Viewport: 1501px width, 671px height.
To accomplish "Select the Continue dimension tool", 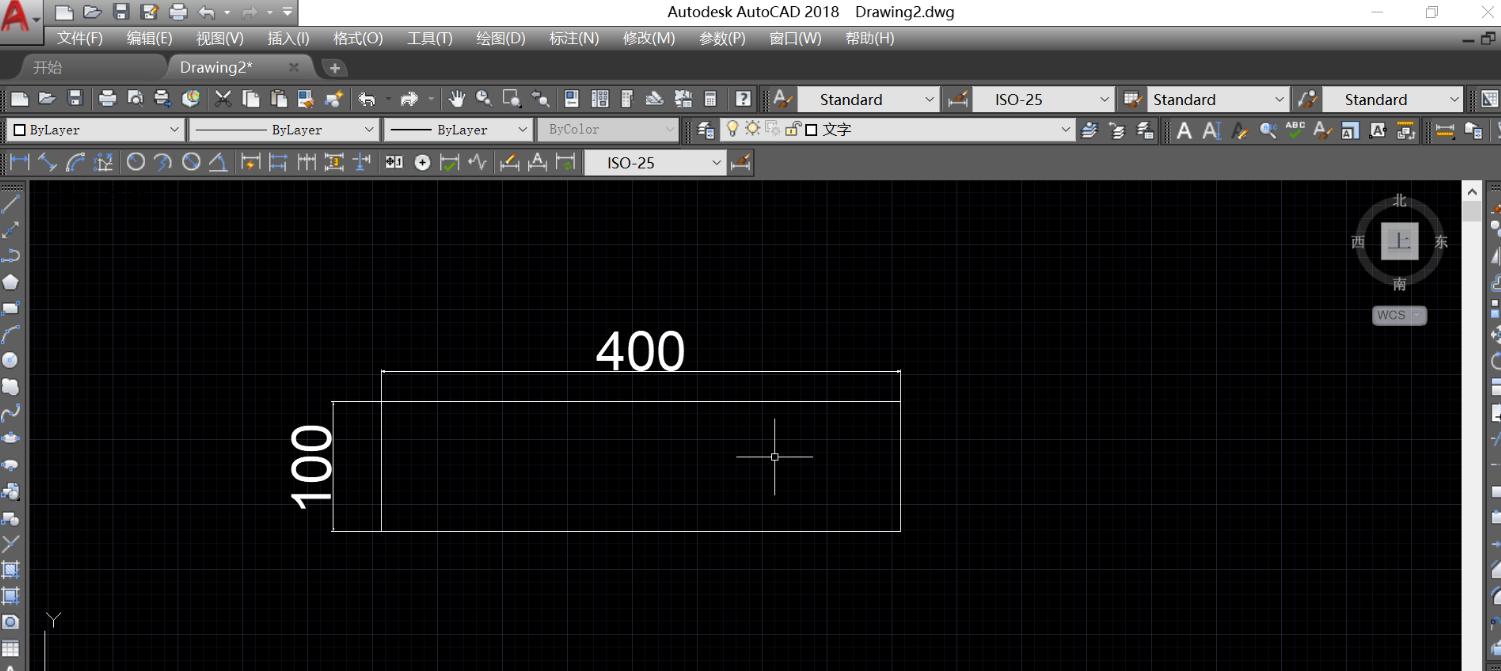I will 307,162.
